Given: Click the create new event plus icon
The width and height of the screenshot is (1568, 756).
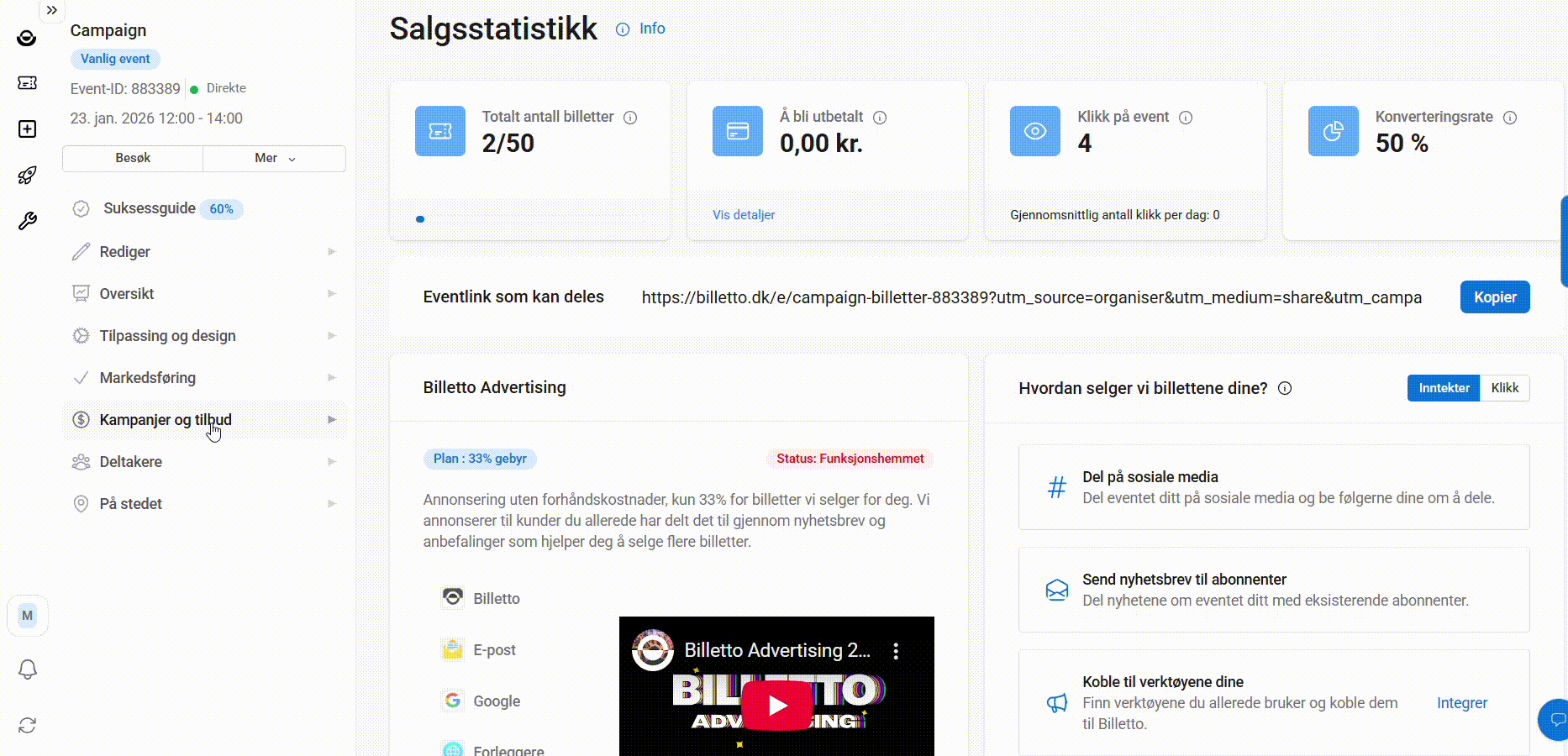Looking at the screenshot, I should pyautogui.click(x=27, y=129).
